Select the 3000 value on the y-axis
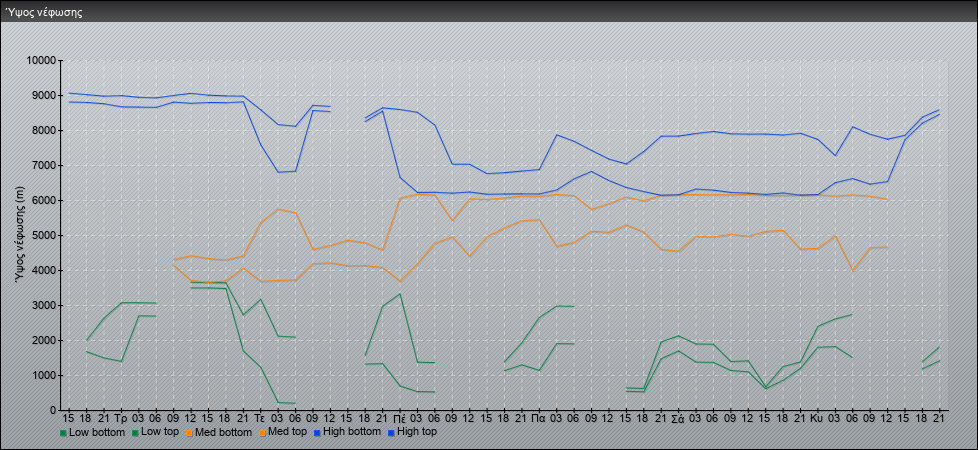Image resolution: width=978 pixels, height=450 pixels. click(x=45, y=305)
